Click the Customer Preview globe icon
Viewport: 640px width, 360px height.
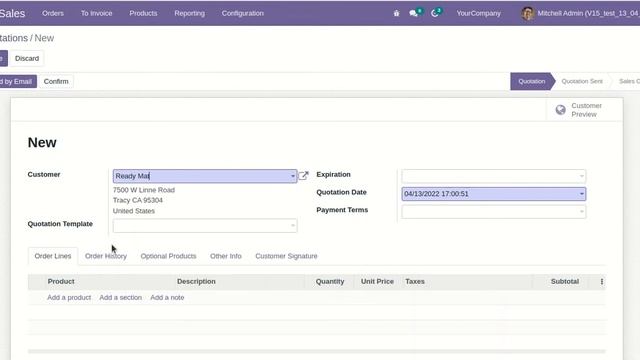point(560,110)
